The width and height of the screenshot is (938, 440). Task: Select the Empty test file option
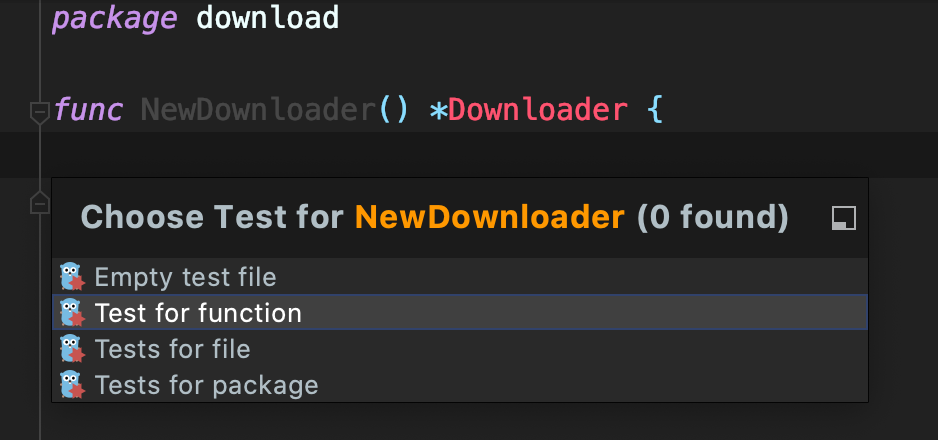[185, 277]
